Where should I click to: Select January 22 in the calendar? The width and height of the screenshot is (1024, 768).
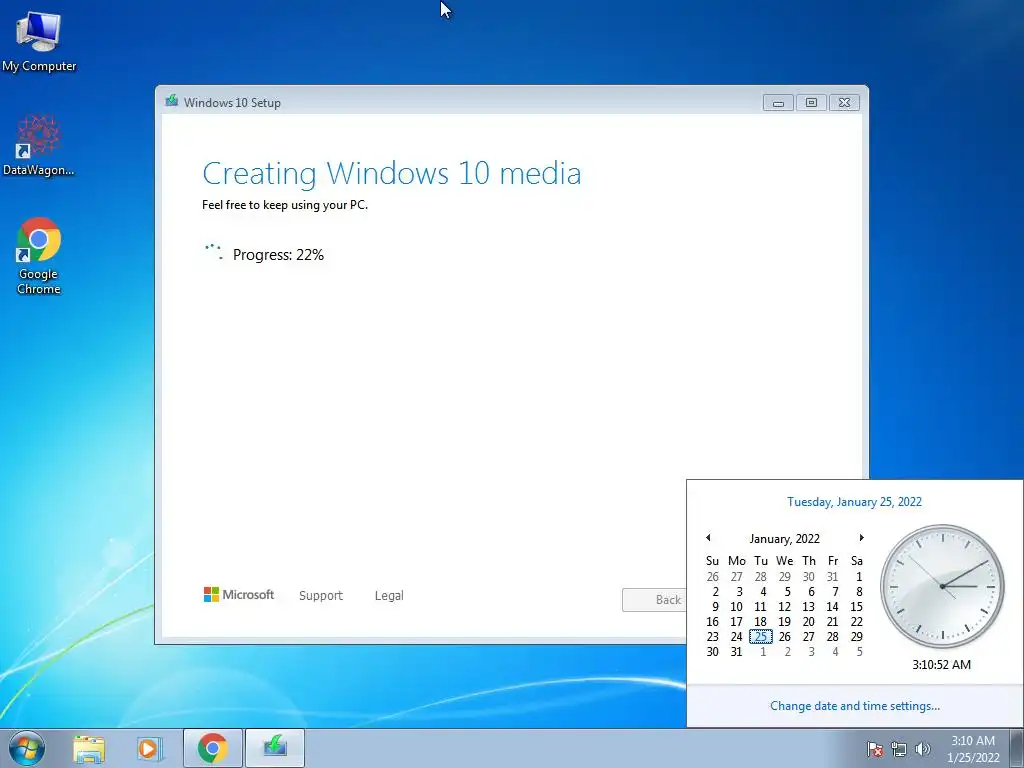pos(857,622)
